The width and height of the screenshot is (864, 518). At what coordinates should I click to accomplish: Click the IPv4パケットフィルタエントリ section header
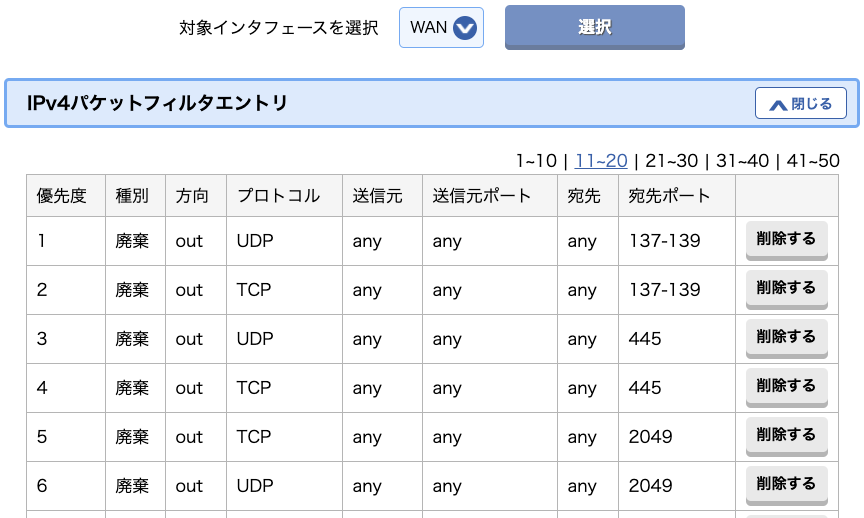pyautogui.click(x=157, y=103)
